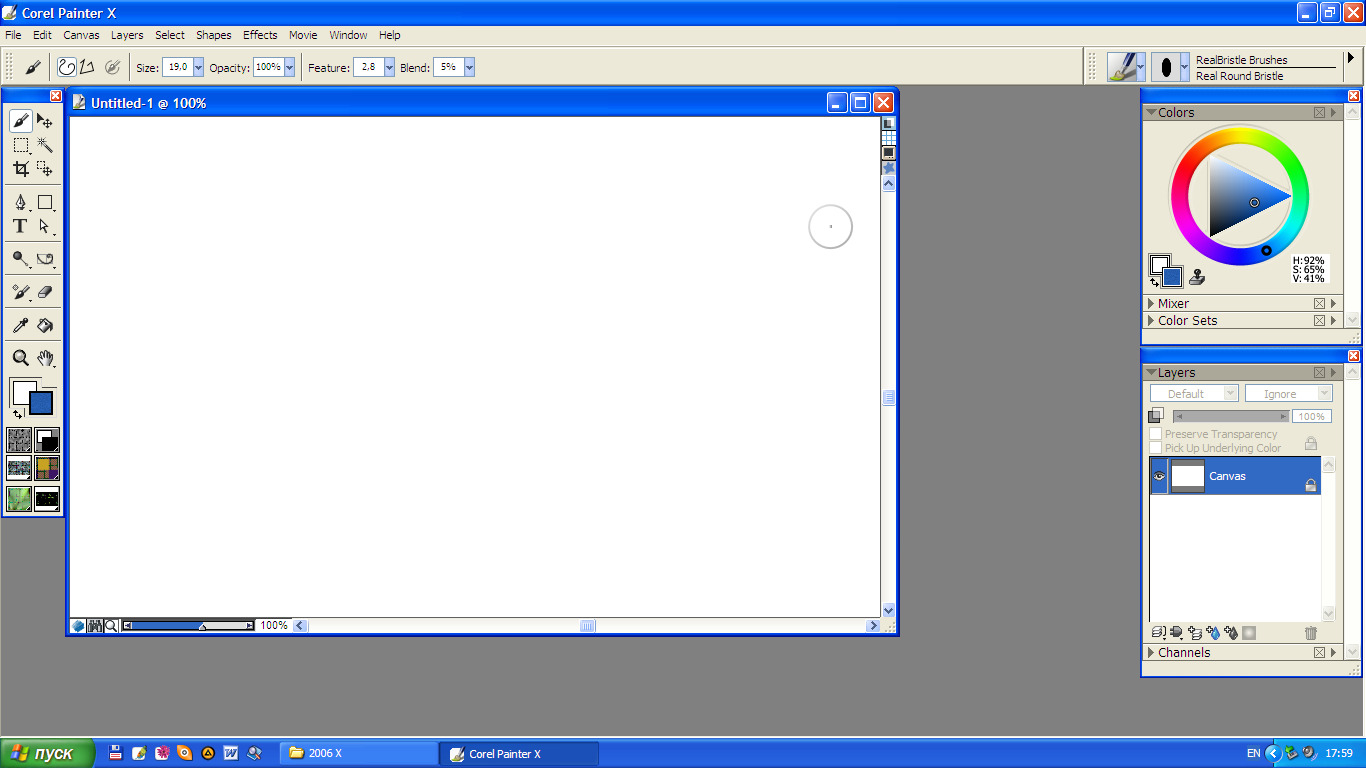The width and height of the screenshot is (1366, 768).
Task: Pick the Eraser tool
Action: click(x=45, y=293)
